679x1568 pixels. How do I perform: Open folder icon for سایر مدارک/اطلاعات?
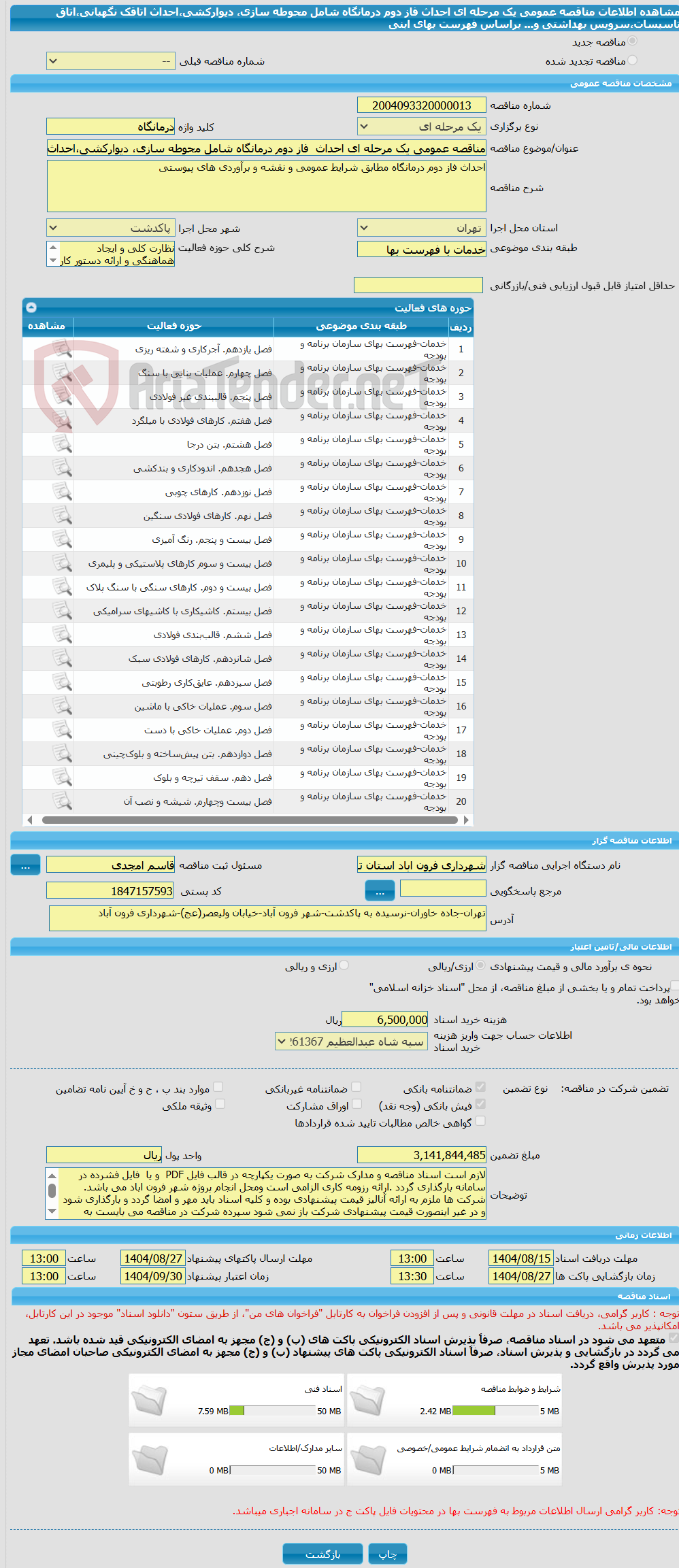pyautogui.click(x=150, y=1459)
